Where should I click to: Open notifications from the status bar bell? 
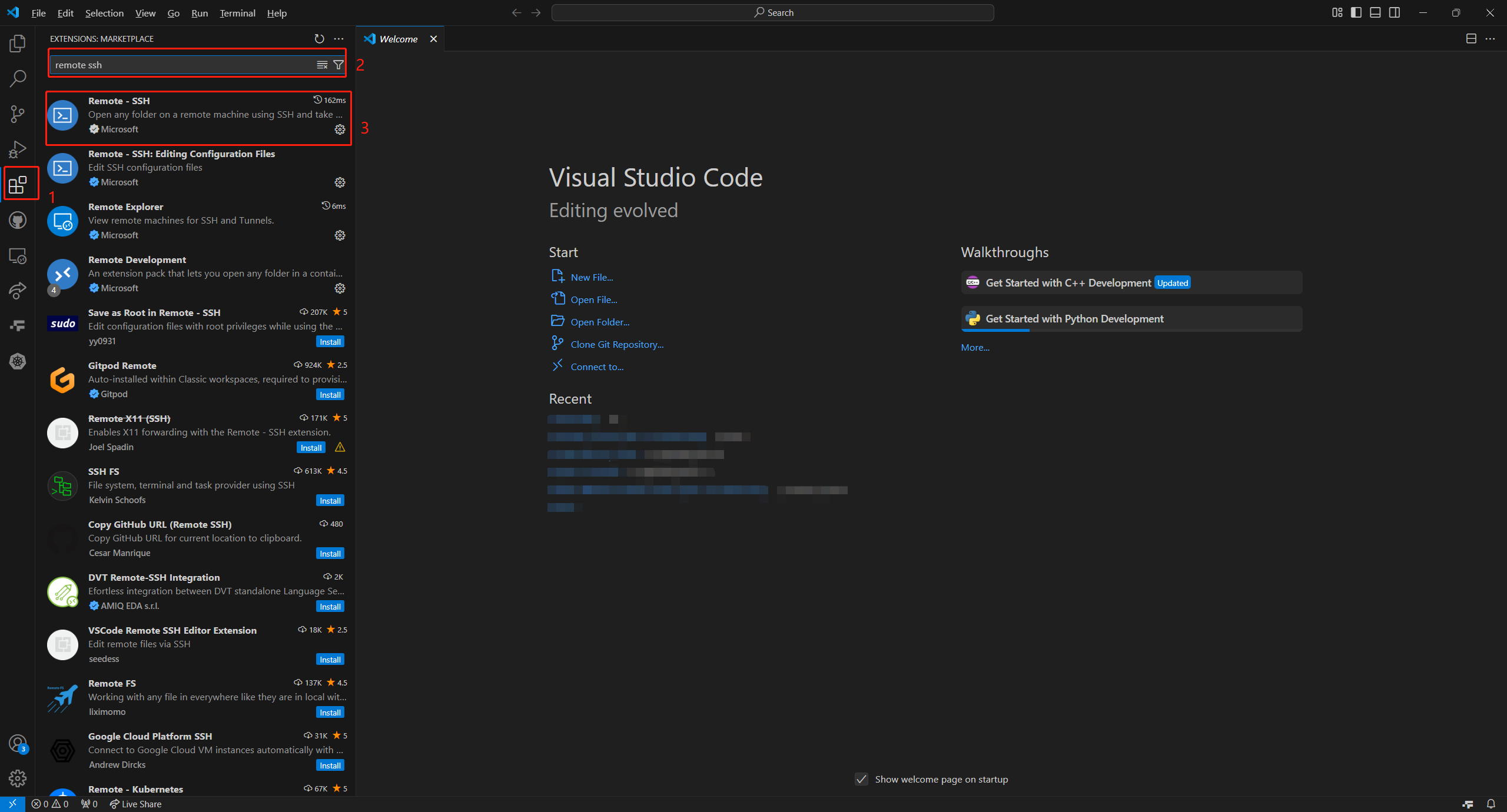click(x=1491, y=803)
